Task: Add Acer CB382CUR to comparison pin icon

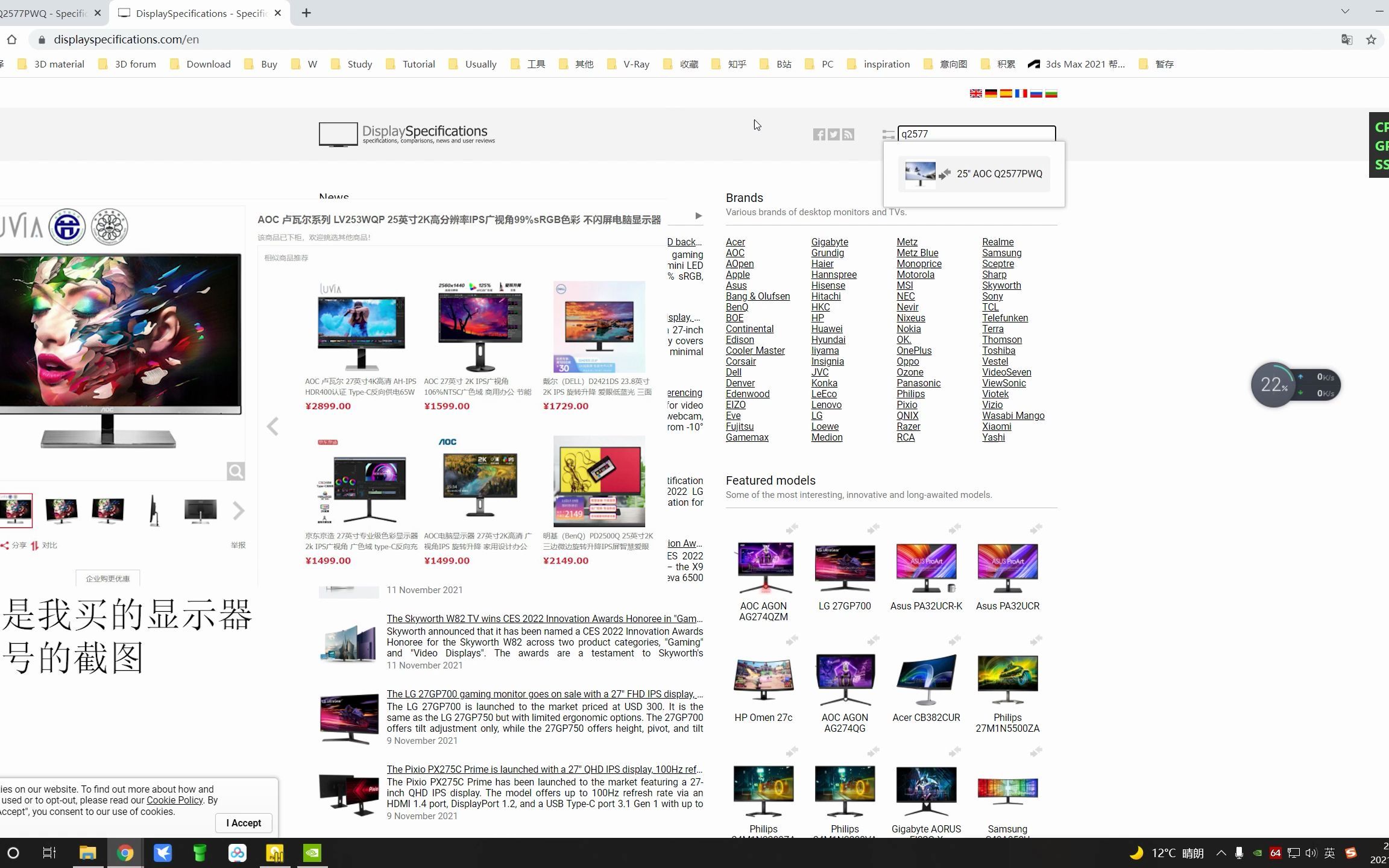Action: [954, 640]
